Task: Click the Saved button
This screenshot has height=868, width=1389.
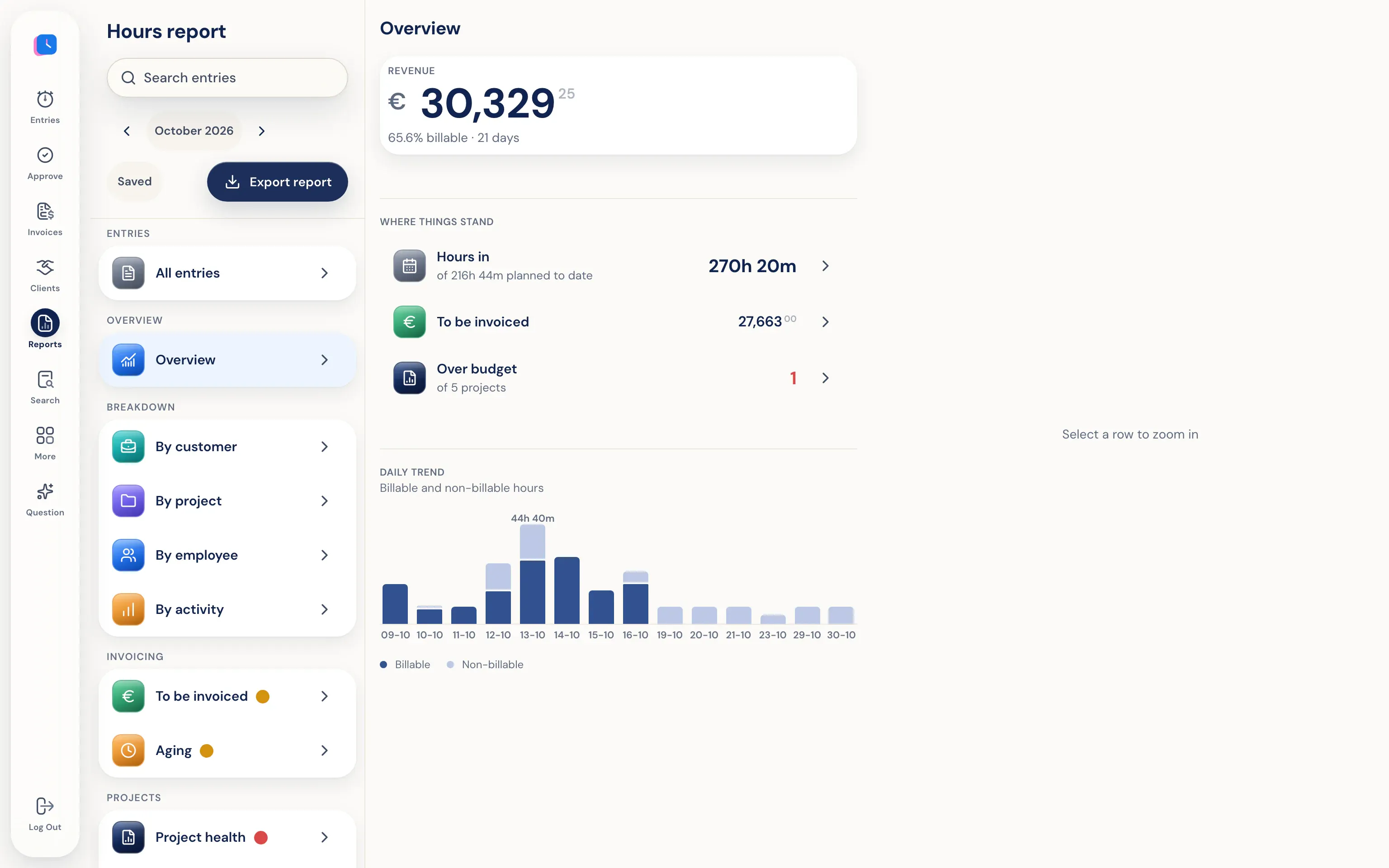Action: [134, 181]
